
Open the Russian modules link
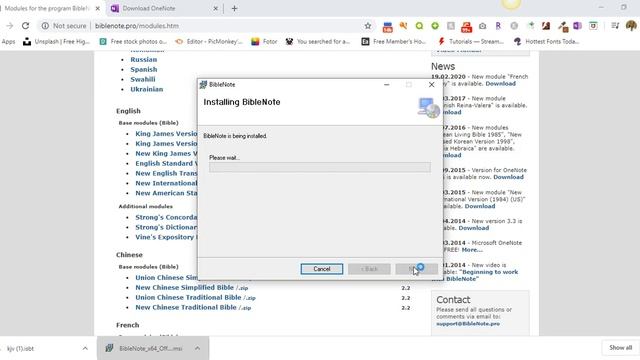pyautogui.click(x=144, y=60)
